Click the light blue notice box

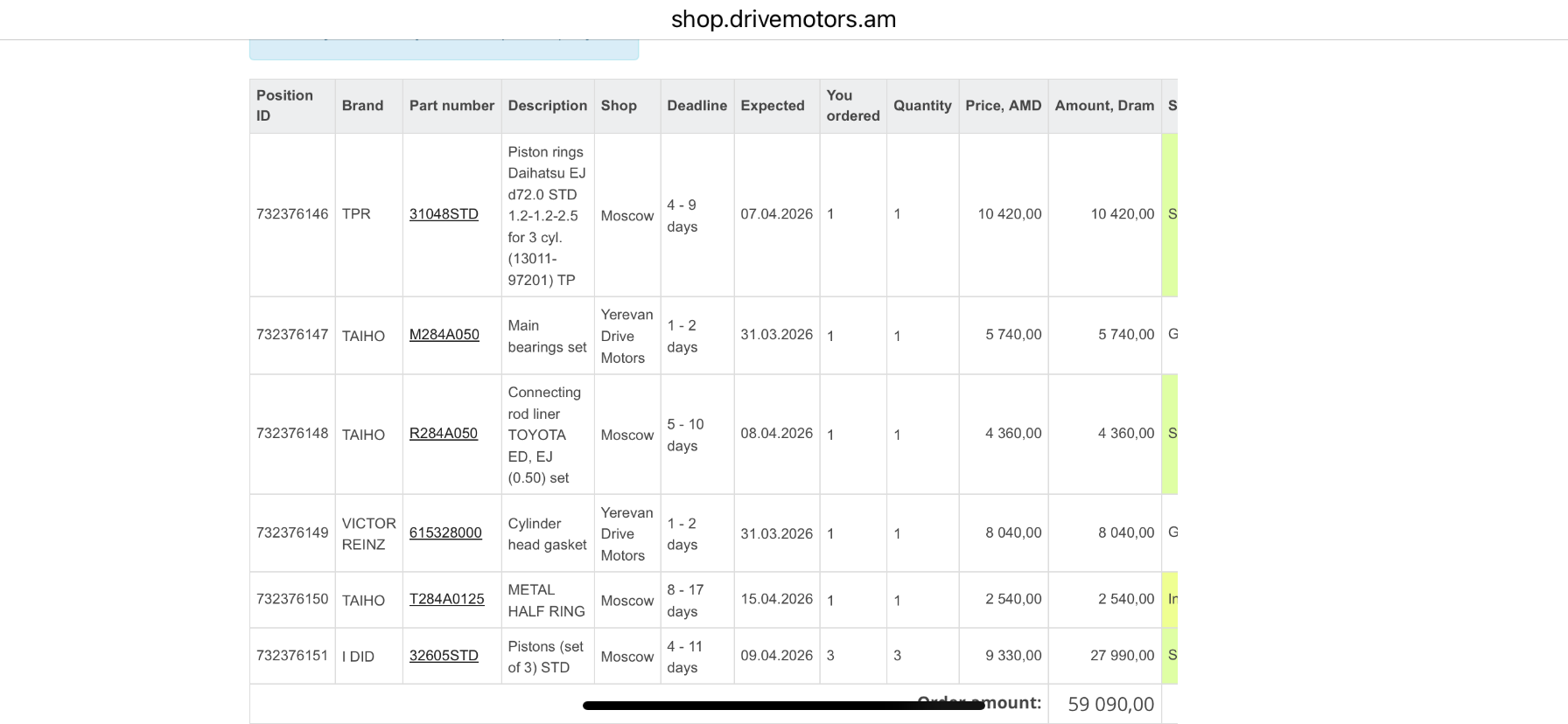[x=444, y=49]
